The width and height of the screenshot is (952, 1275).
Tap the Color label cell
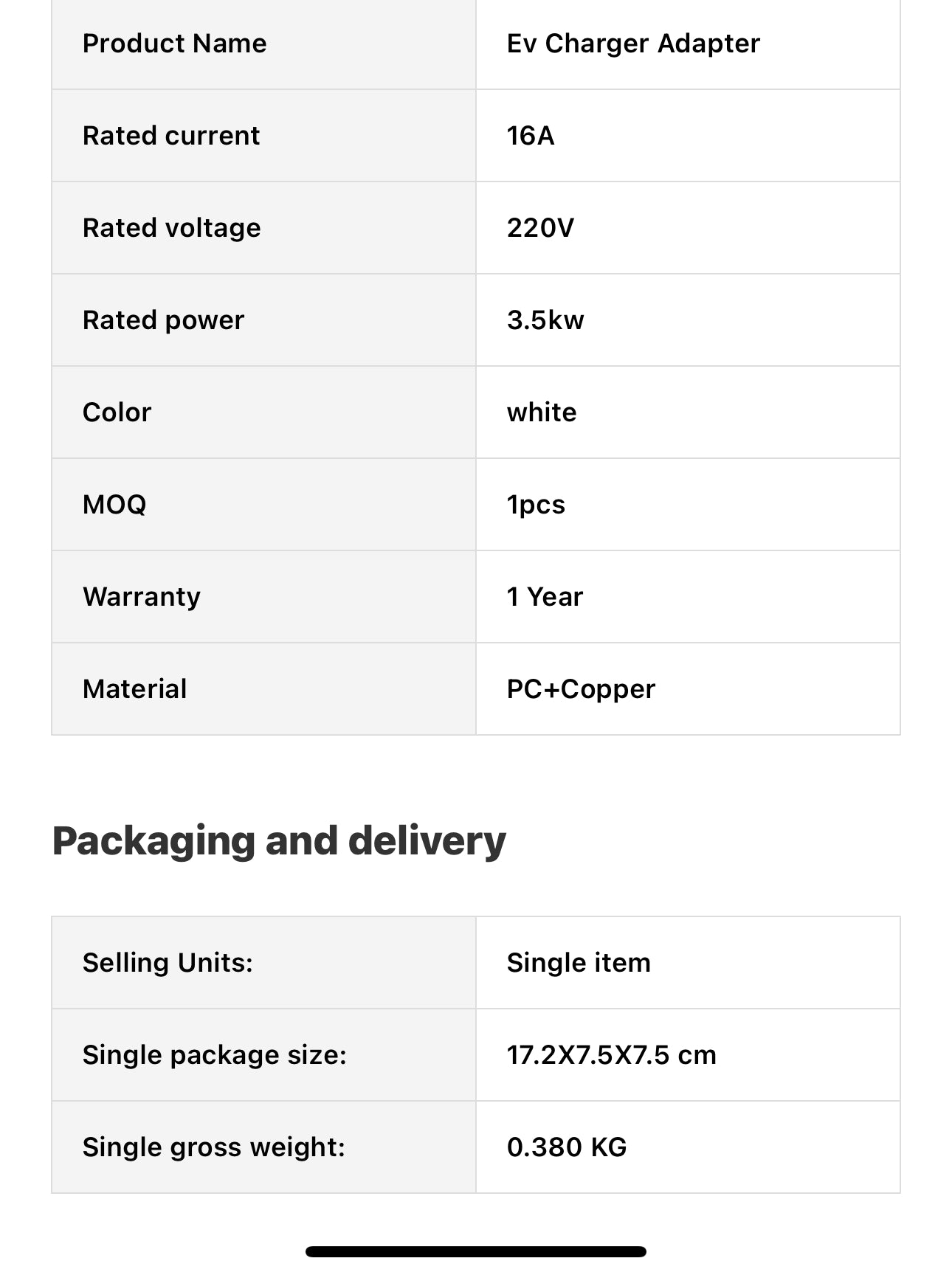[x=263, y=412]
